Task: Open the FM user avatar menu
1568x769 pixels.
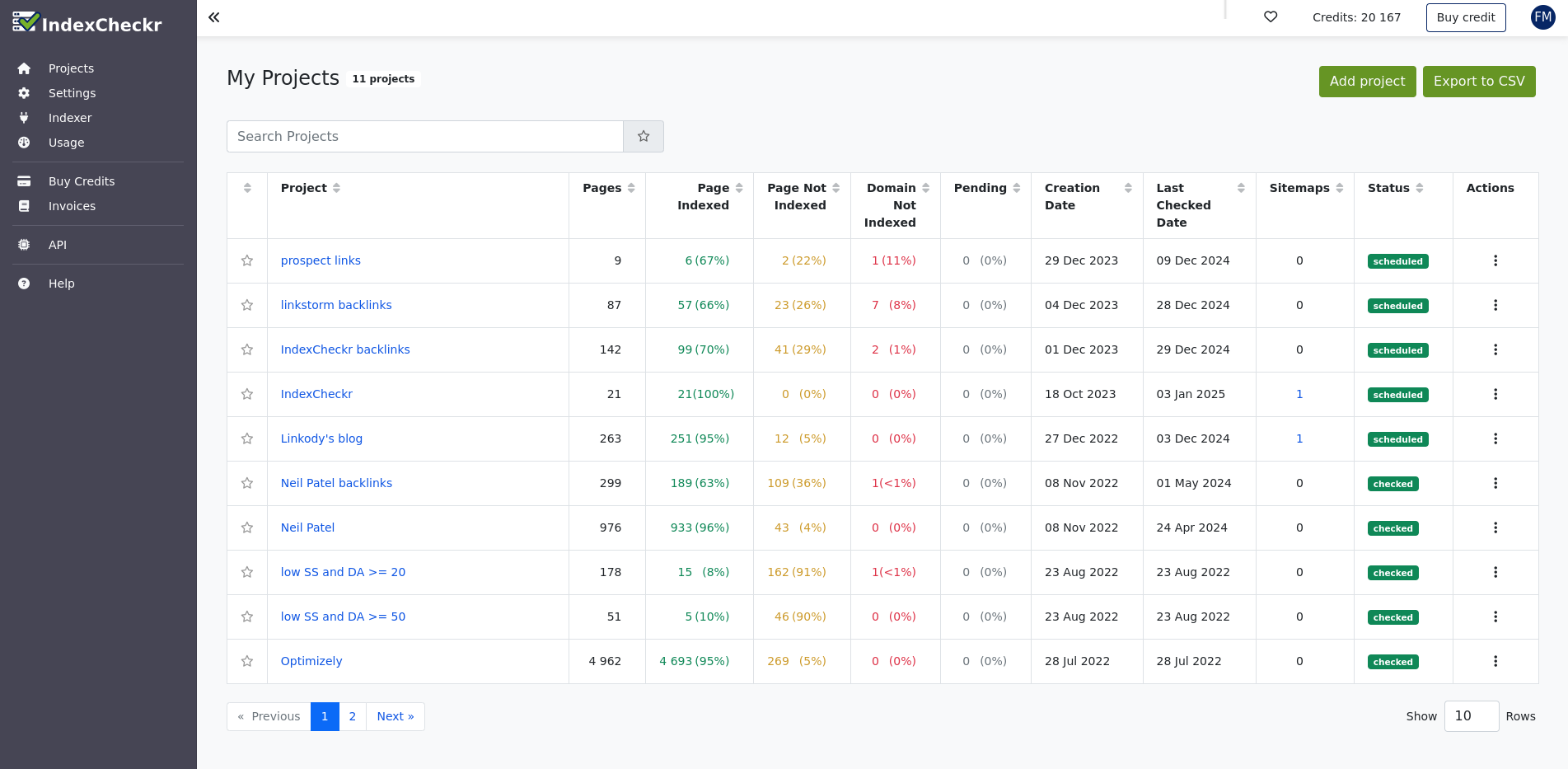Action: pyautogui.click(x=1542, y=17)
